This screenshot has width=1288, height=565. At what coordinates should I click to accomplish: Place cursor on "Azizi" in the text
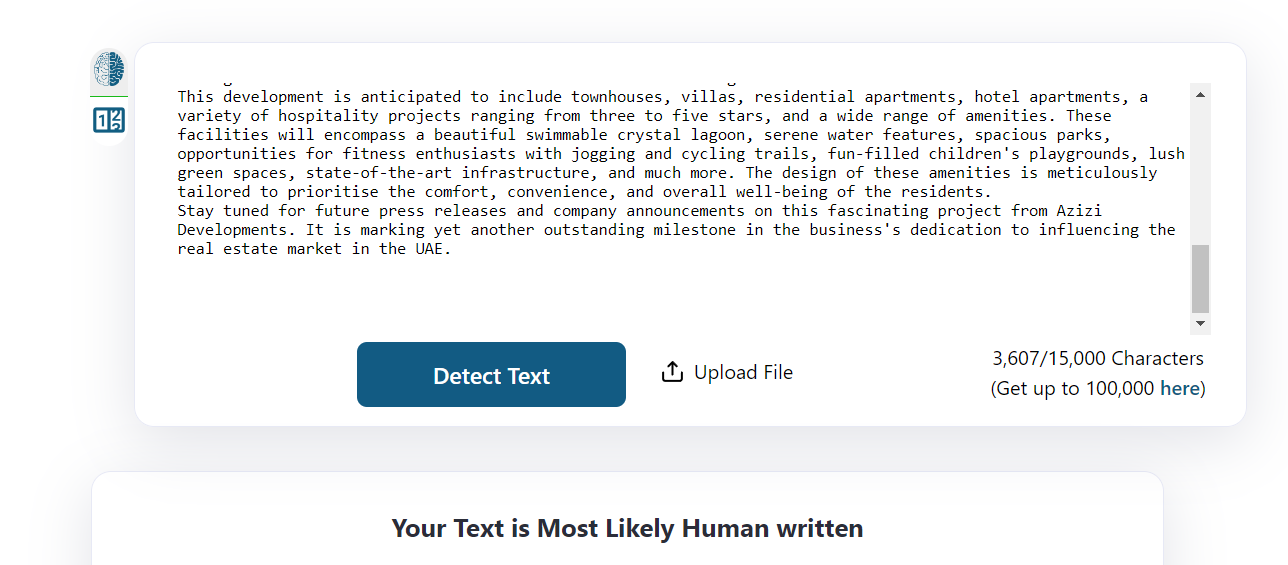click(1078, 211)
